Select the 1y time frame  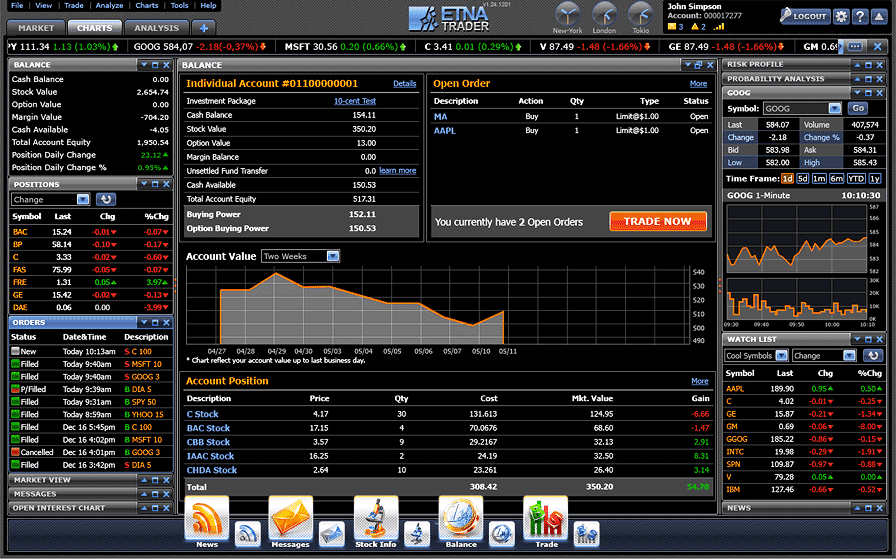pos(875,179)
